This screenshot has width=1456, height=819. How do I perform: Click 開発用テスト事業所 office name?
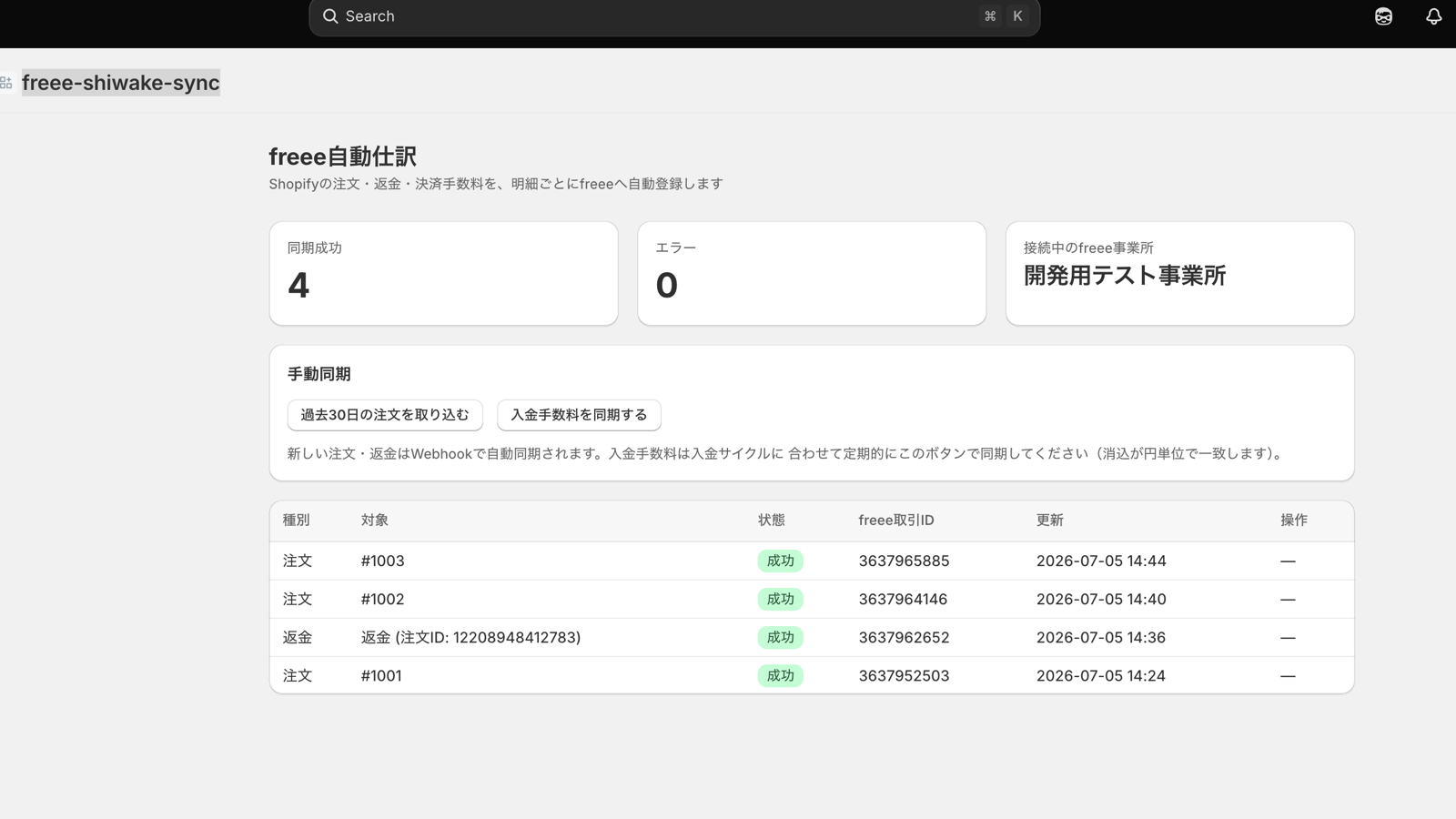[x=1125, y=276]
